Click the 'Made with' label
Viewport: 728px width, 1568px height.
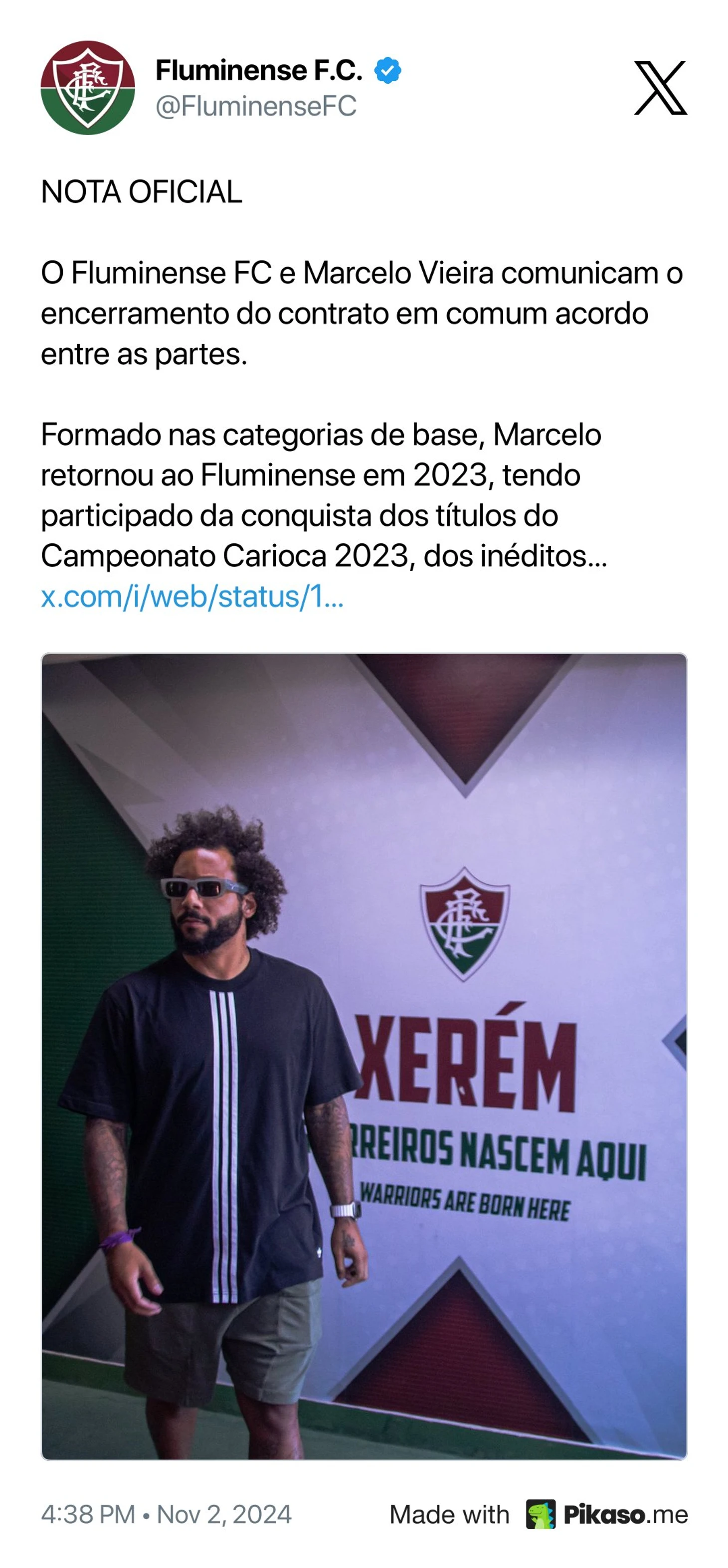click(450, 1515)
